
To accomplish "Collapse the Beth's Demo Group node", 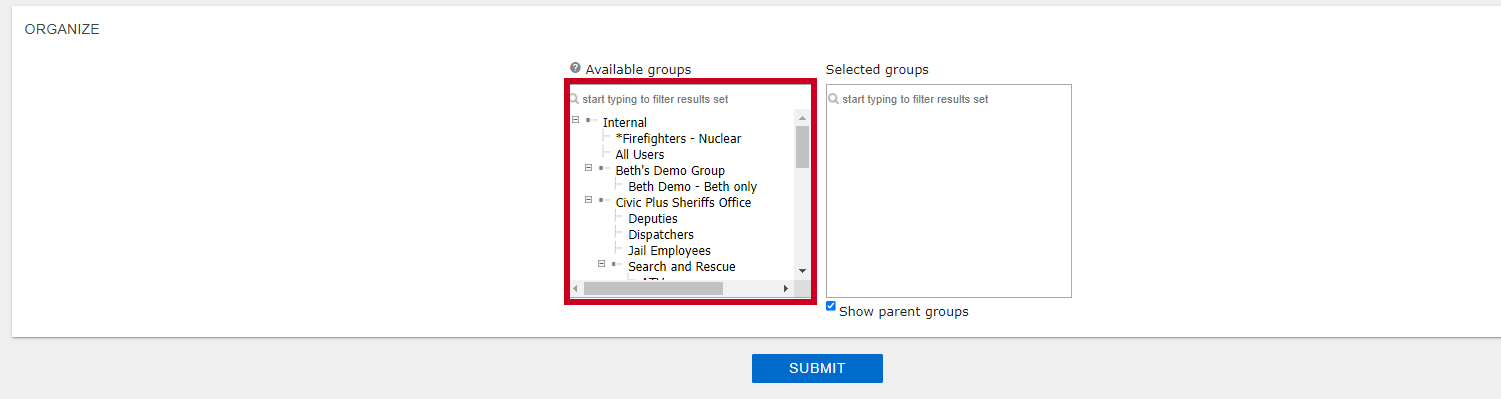I will [588, 168].
